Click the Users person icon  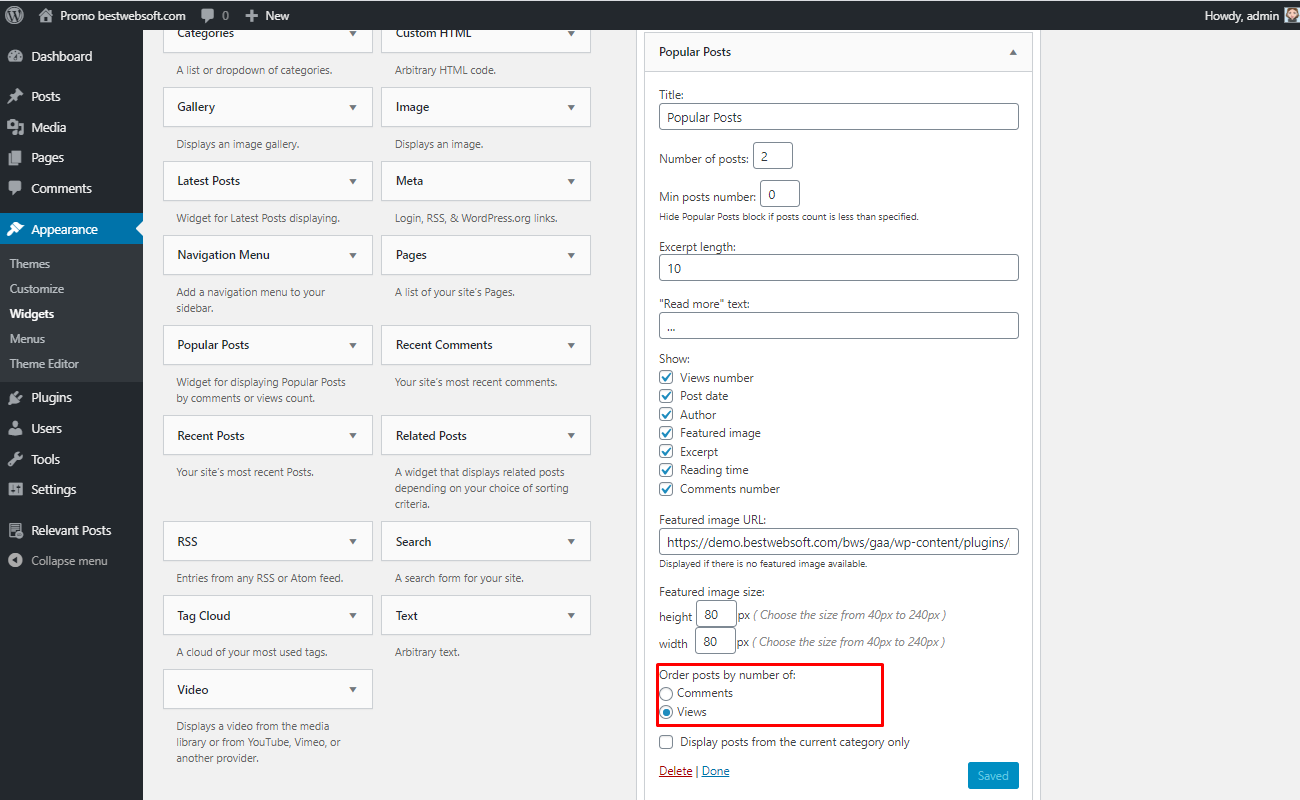(x=15, y=428)
